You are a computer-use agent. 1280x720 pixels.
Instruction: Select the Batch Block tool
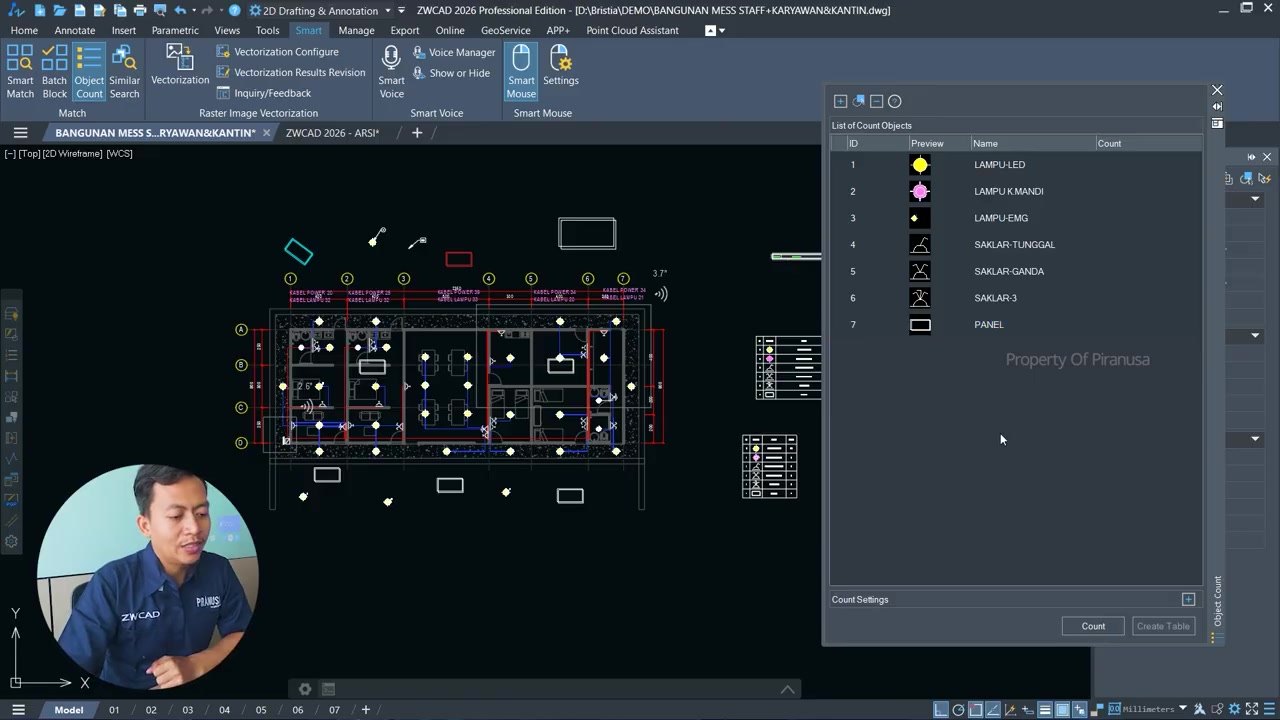click(x=54, y=72)
